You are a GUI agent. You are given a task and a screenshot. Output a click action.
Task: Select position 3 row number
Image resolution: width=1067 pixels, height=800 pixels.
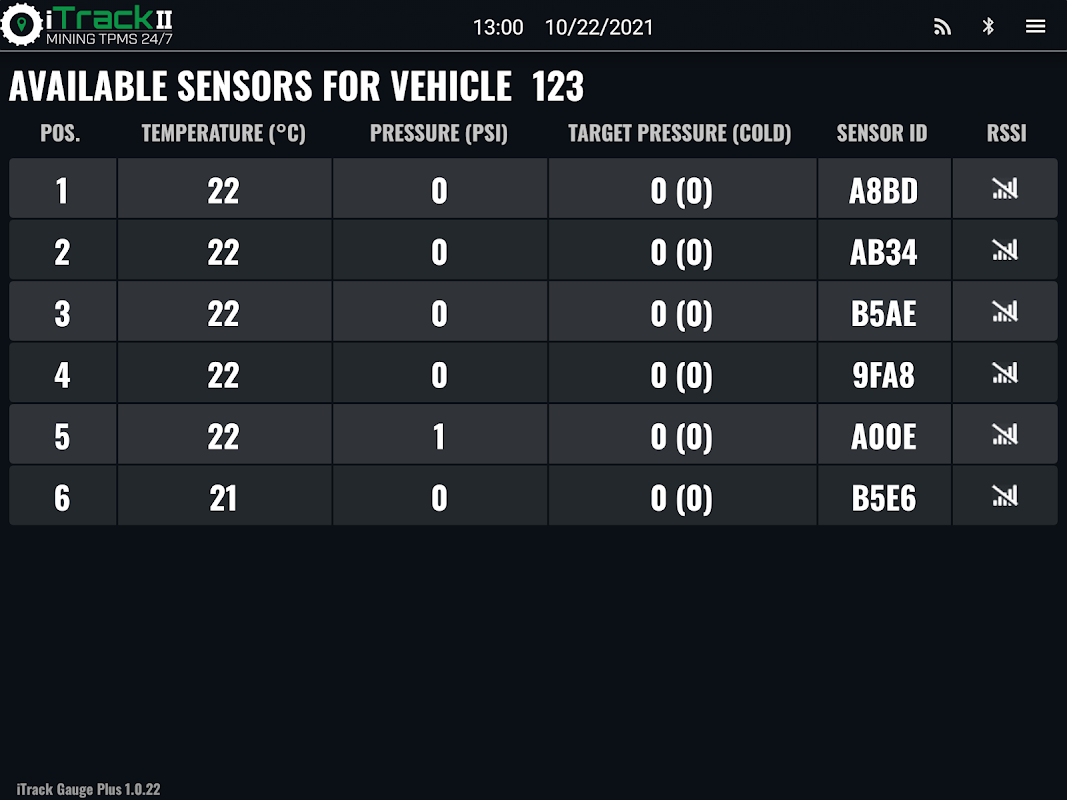tap(62, 313)
